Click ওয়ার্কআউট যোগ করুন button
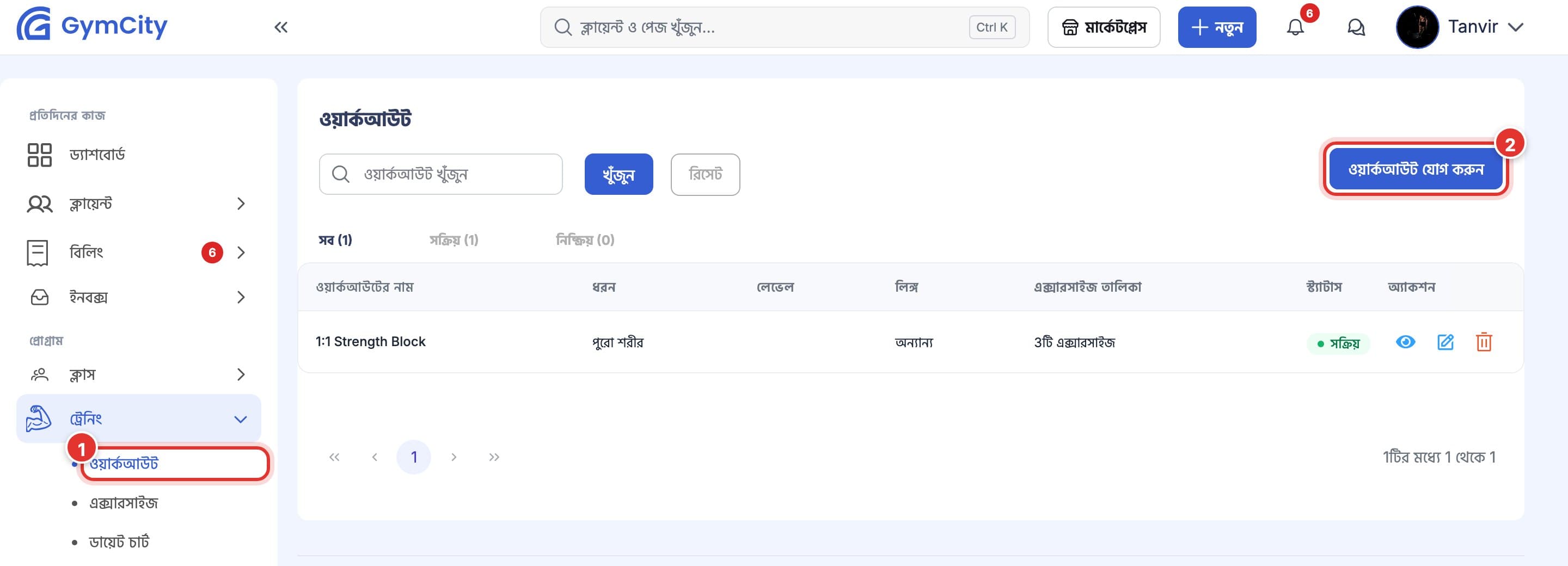This screenshot has width=1568, height=566. pyautogui.click(x=1416, y=169)
